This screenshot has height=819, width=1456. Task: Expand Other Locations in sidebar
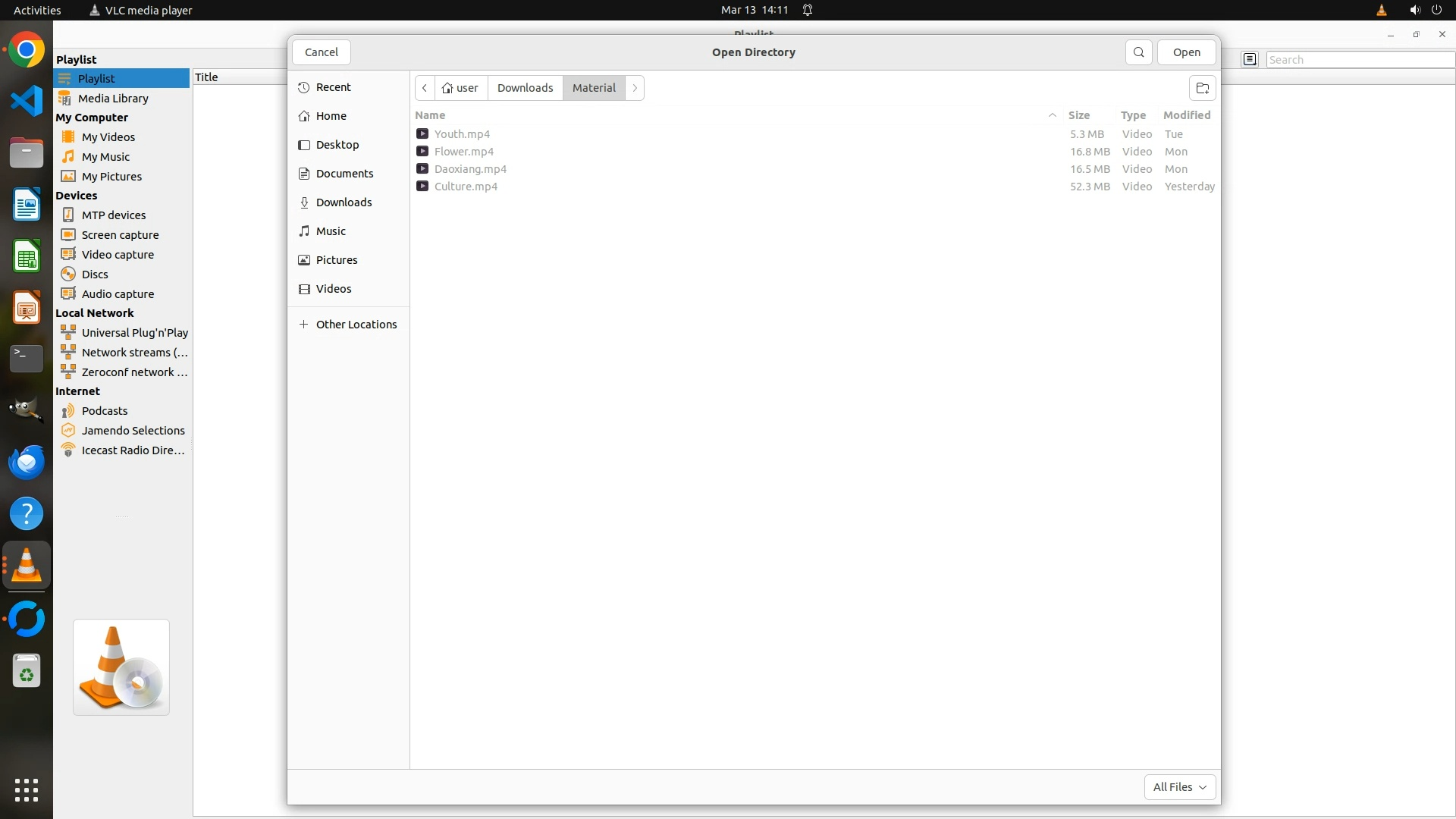(x=356, y=325)
